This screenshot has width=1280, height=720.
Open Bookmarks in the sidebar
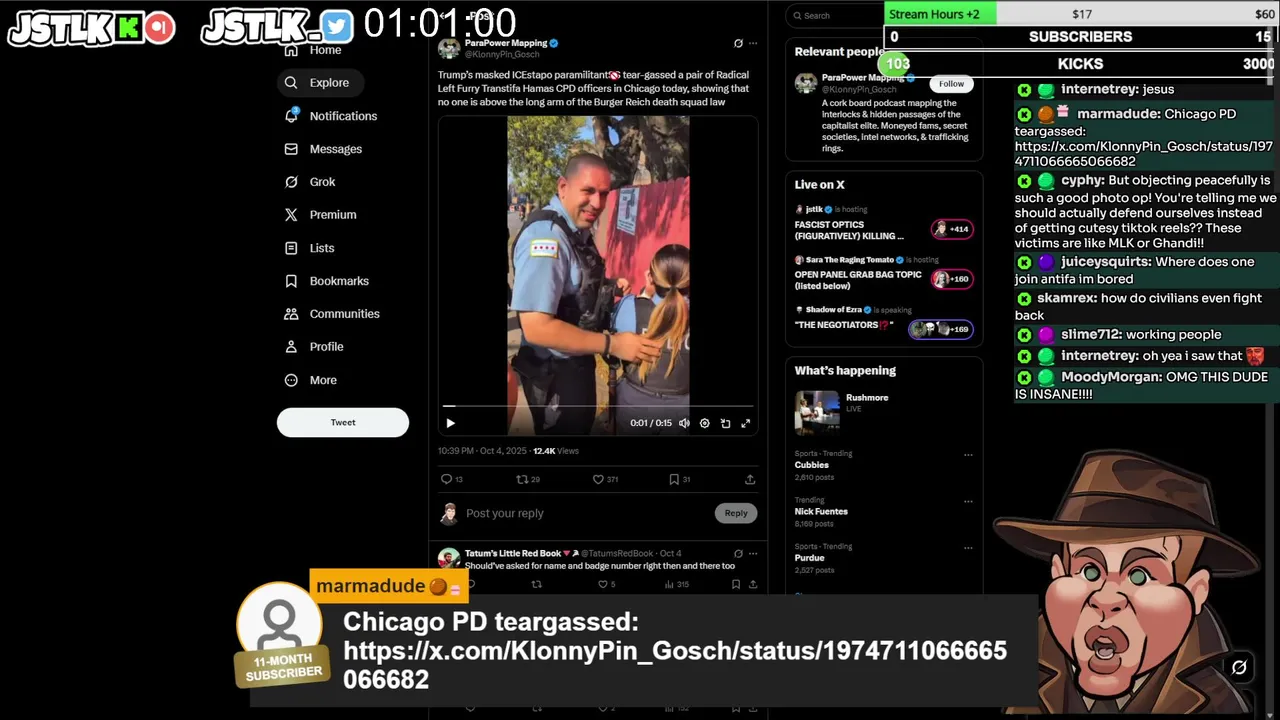tap(327, 281)
